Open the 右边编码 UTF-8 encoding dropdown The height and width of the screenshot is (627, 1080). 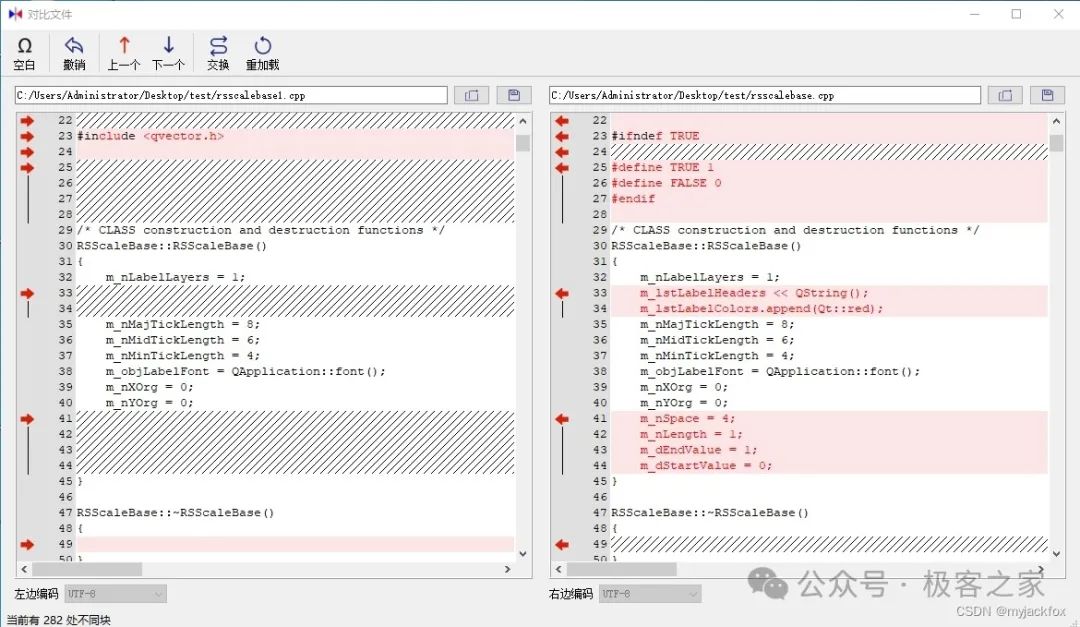point(650,594)
